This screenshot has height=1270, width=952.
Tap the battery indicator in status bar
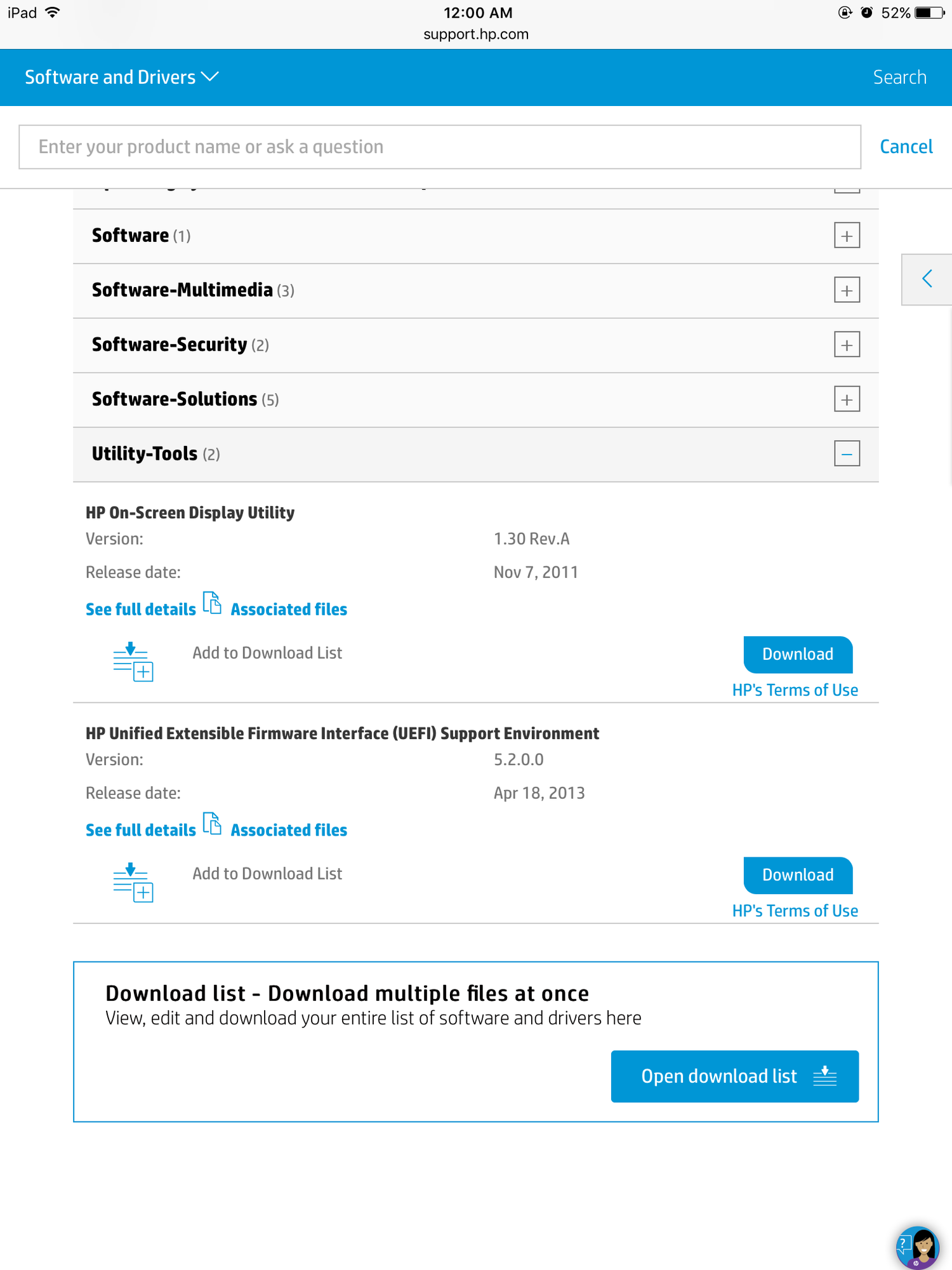929,13
